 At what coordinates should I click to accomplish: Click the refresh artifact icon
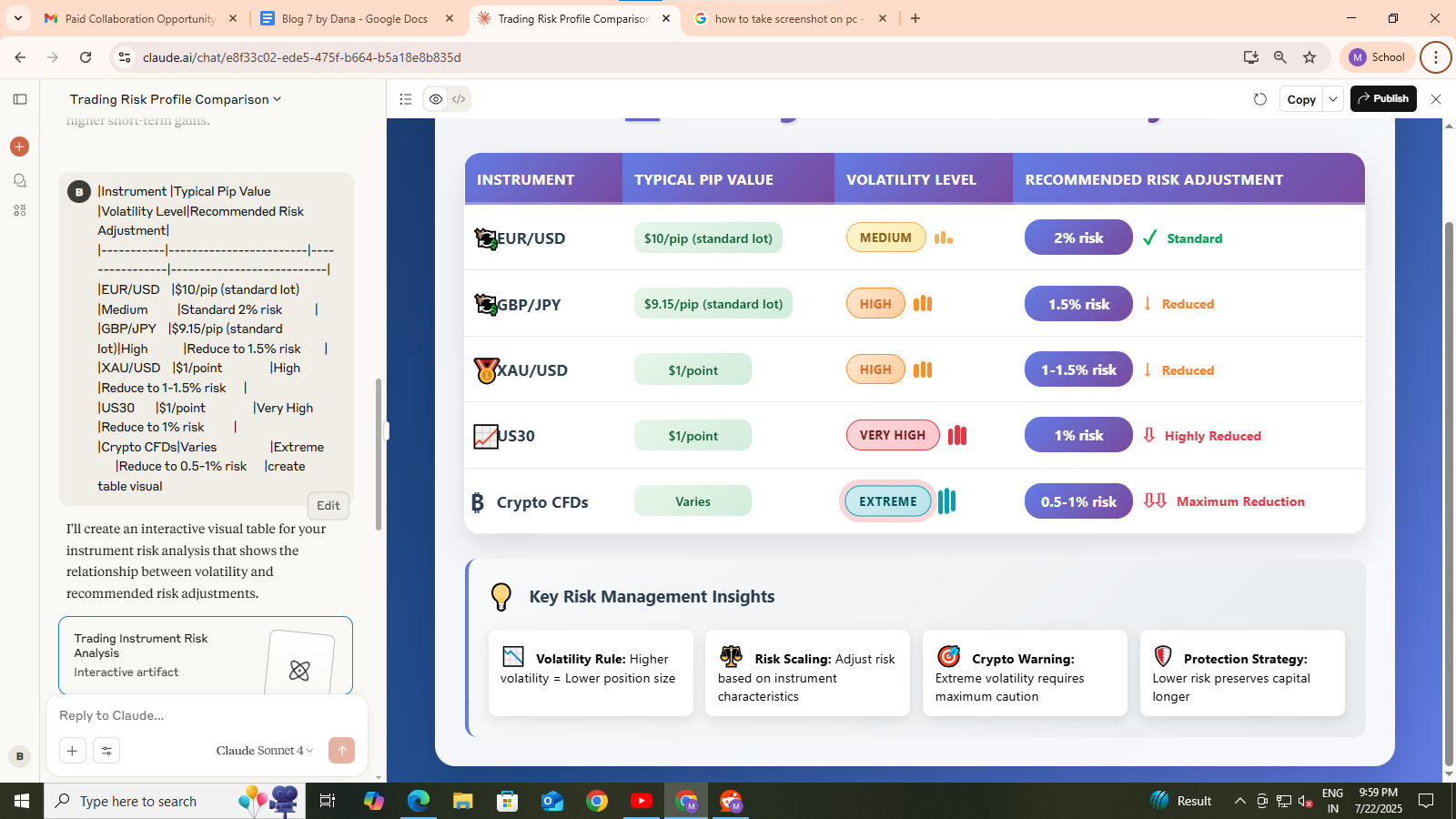tap(1259, 99)
